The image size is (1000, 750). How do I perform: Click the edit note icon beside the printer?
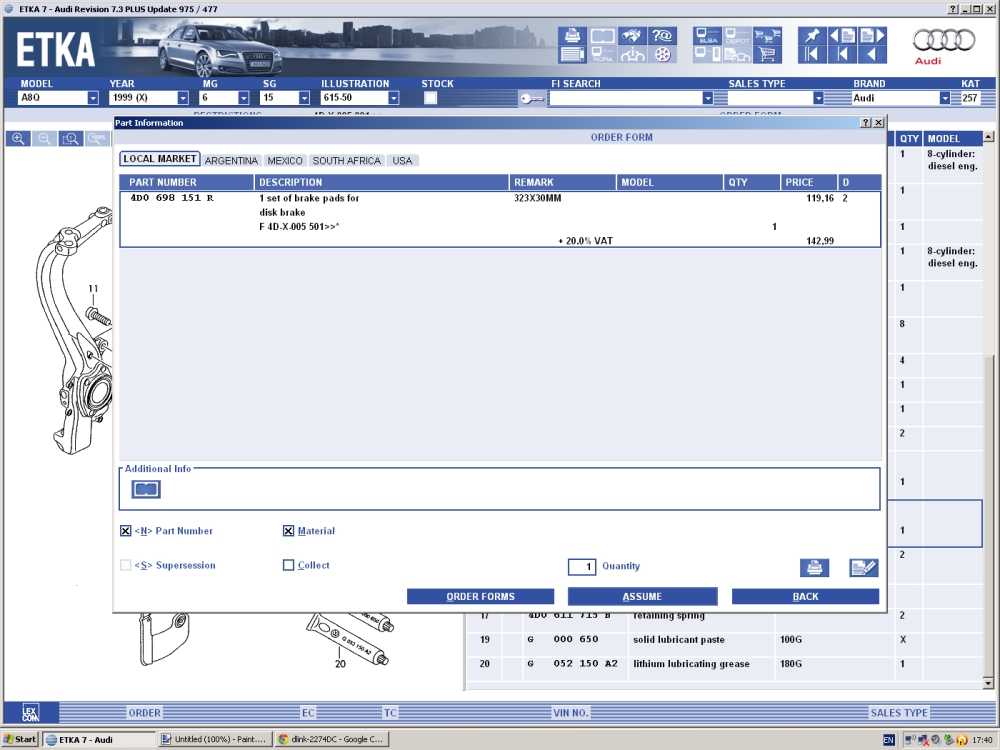coord(864,567)
